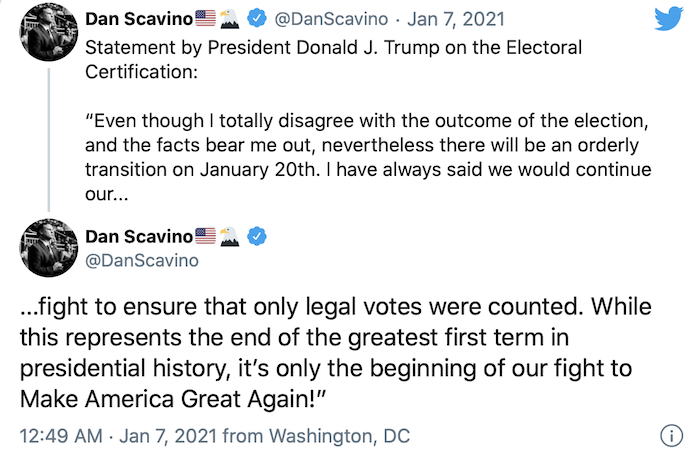The image size is (700, 460).
Task: Click the US flag emoji in the parent tweet name
Action: tap(205, 18)
